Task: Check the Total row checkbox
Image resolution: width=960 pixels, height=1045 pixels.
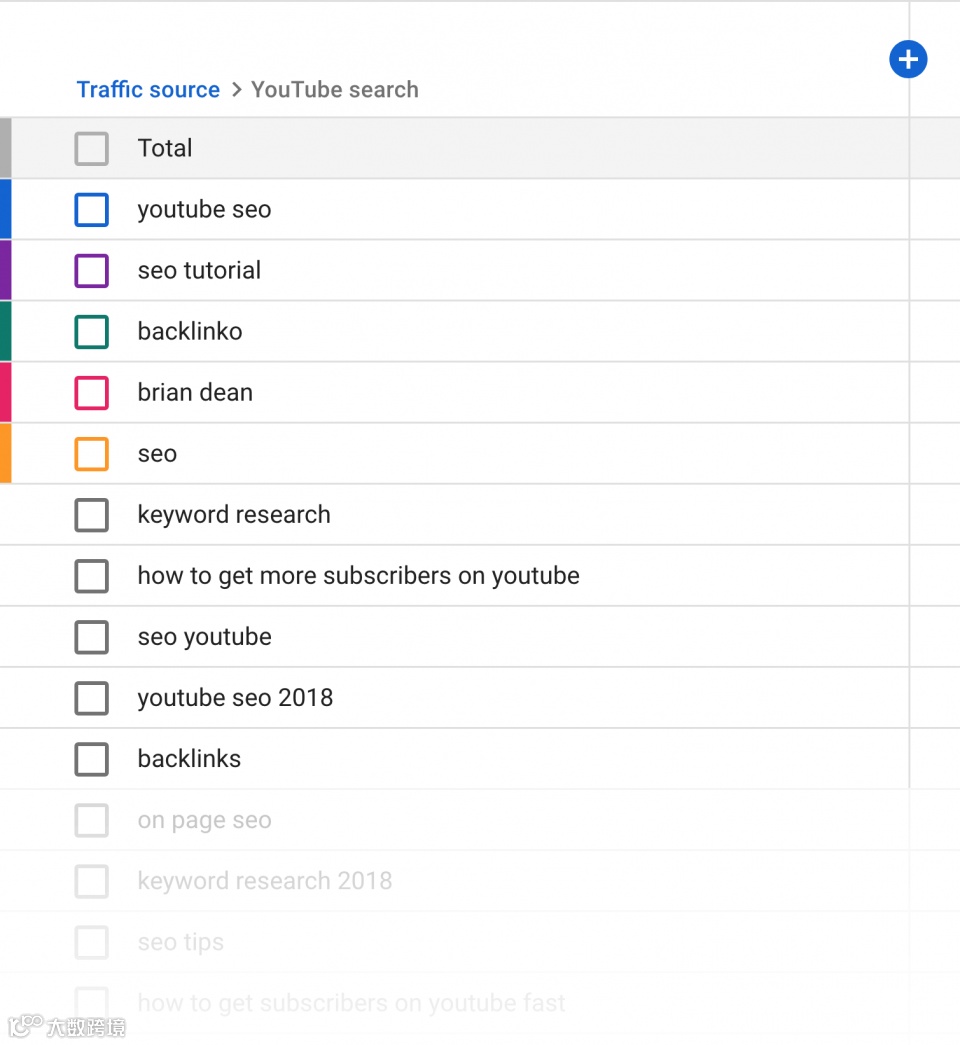Action: (x=91, y=148)
